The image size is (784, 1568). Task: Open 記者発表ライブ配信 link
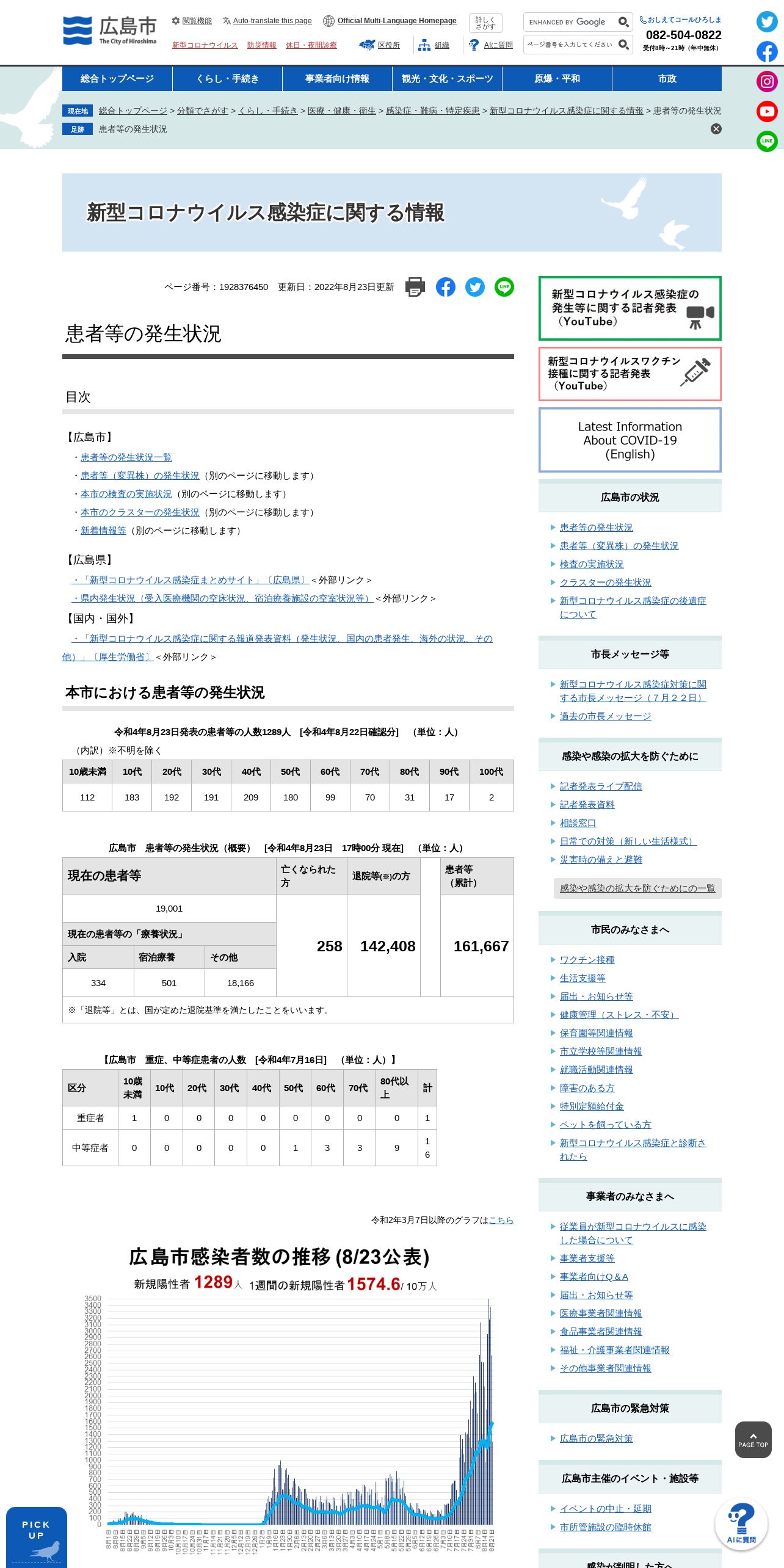click(601, 786)
